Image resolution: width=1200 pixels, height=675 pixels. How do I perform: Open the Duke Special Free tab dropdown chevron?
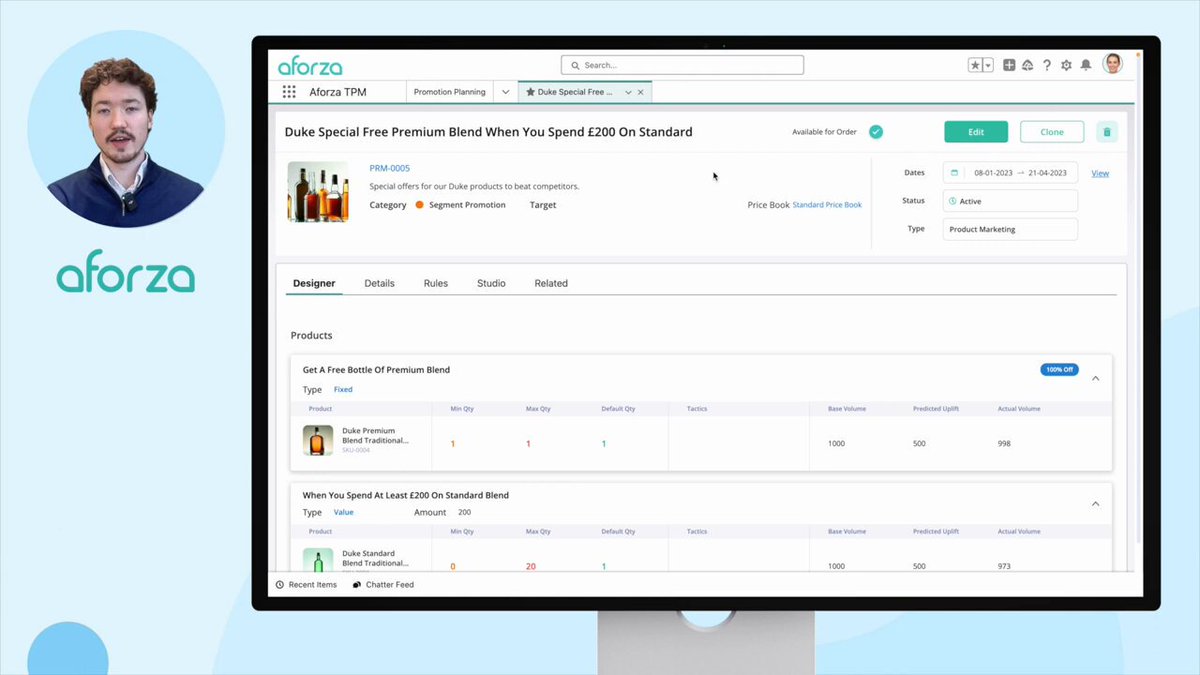pos(628,92)
